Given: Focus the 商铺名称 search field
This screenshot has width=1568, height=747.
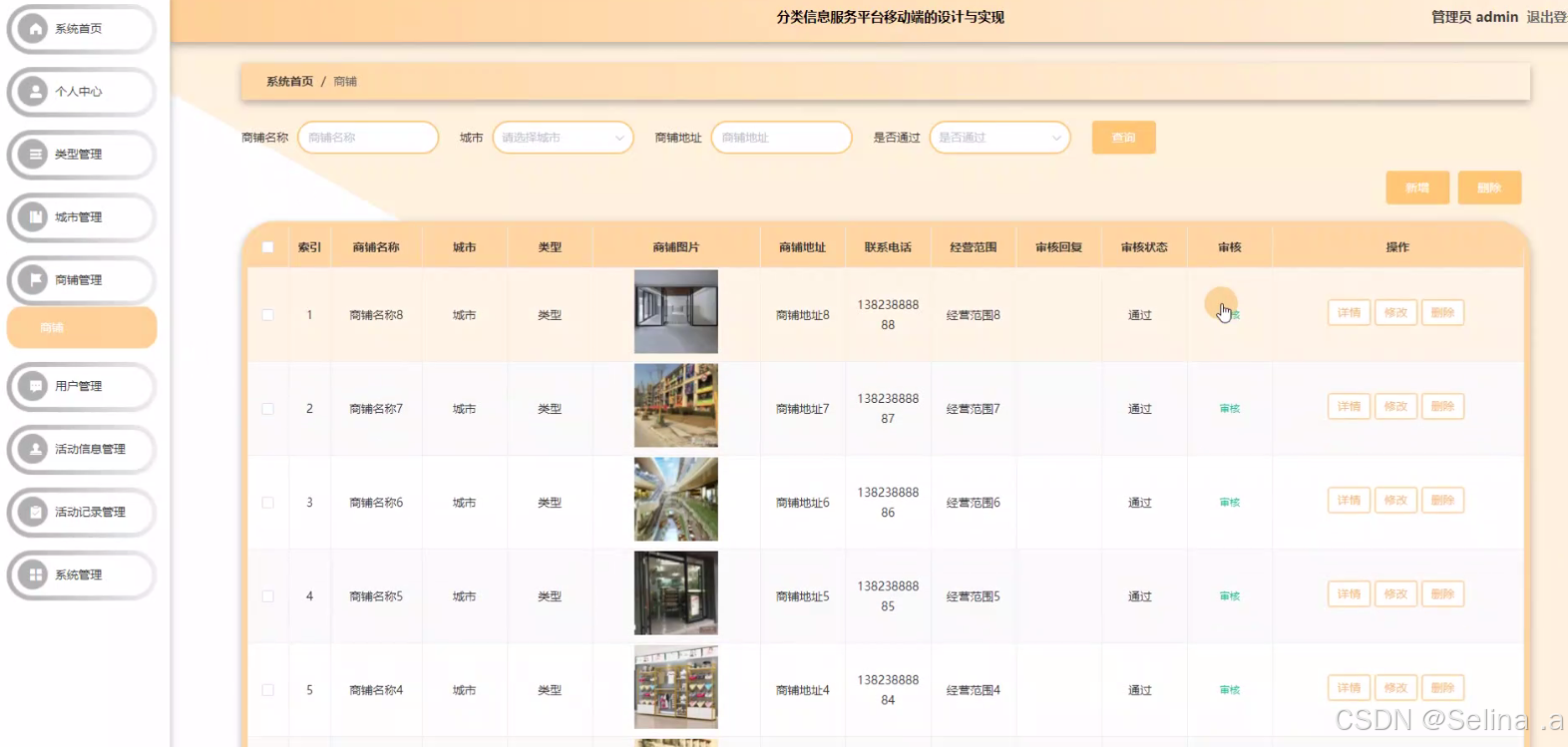Looking at the screenshot, I should (x=368, y=138).
